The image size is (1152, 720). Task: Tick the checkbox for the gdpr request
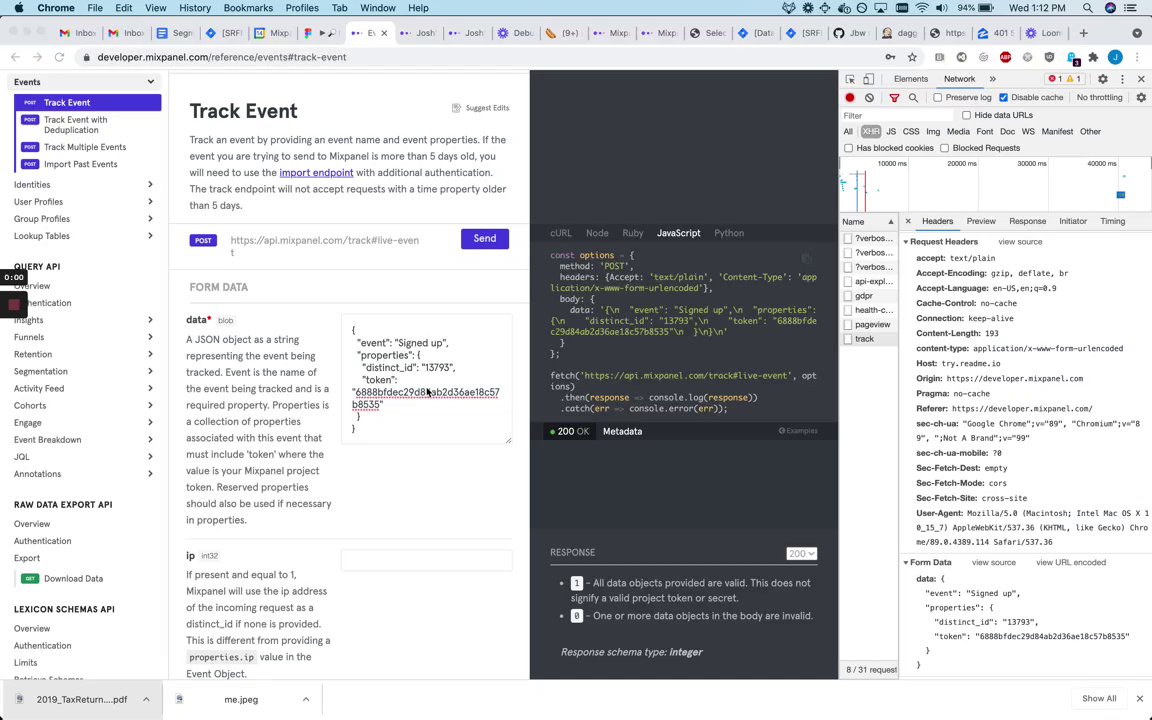(849, 296)
